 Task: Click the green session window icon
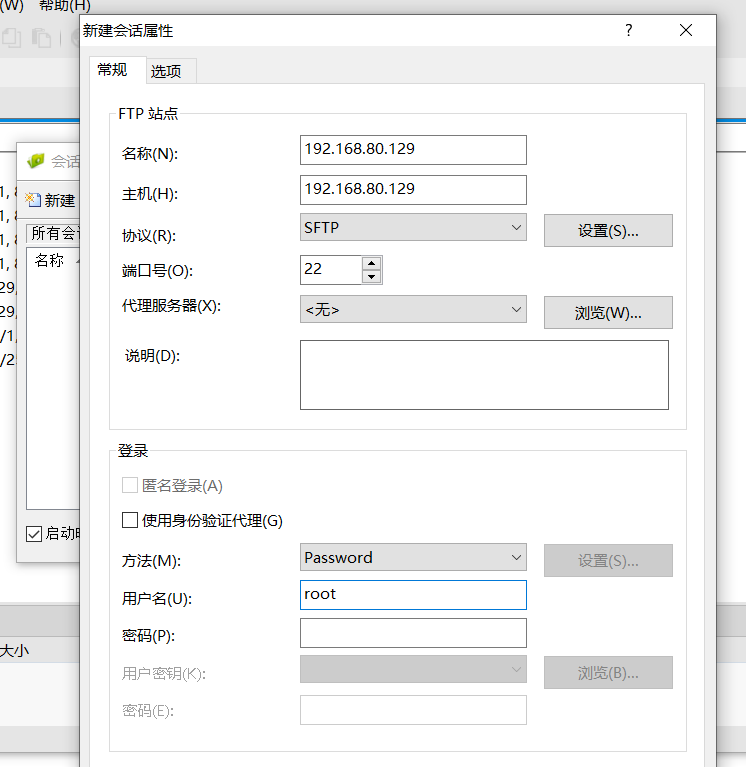36,160
